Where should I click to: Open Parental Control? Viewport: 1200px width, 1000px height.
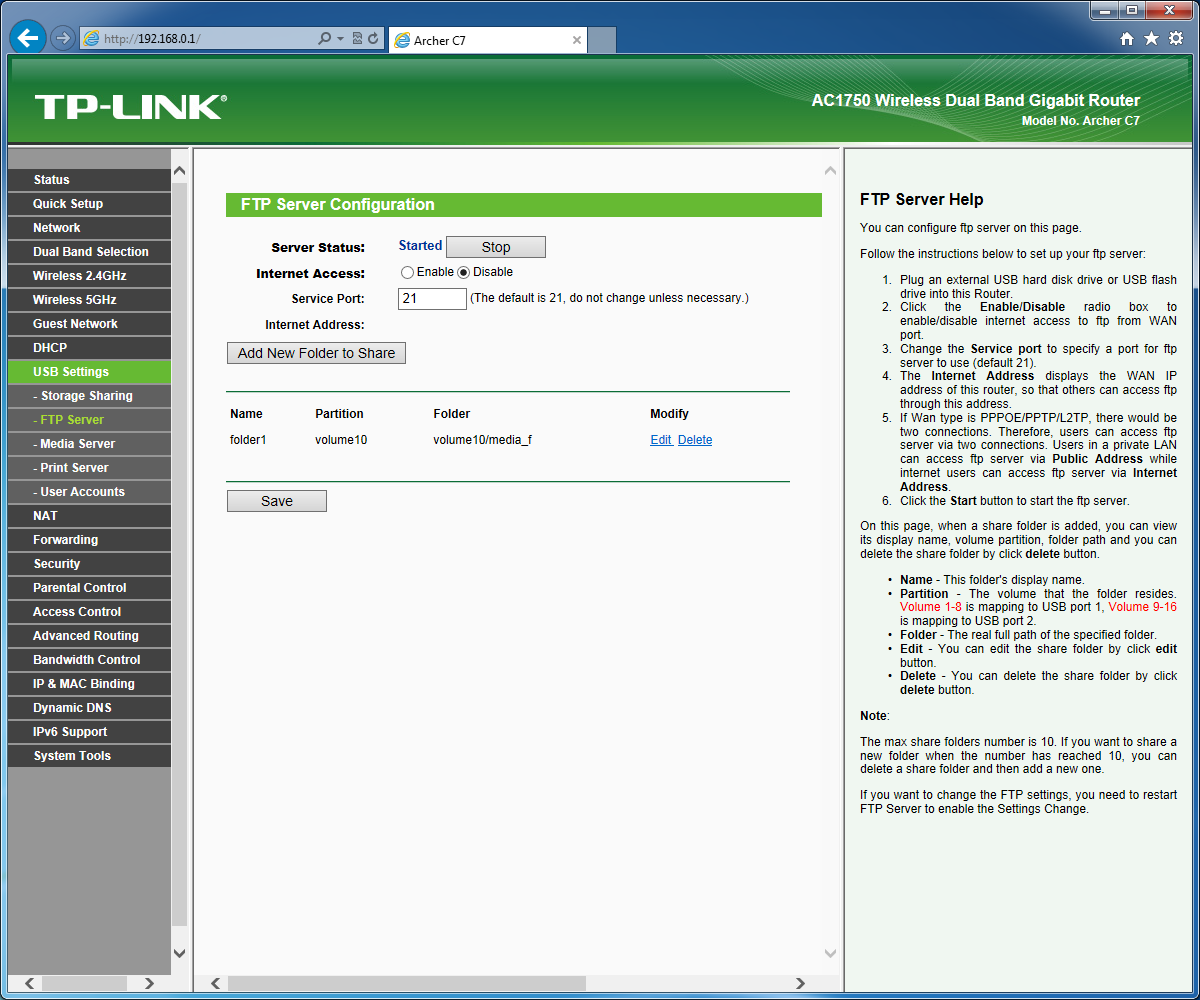click(89, 588)
